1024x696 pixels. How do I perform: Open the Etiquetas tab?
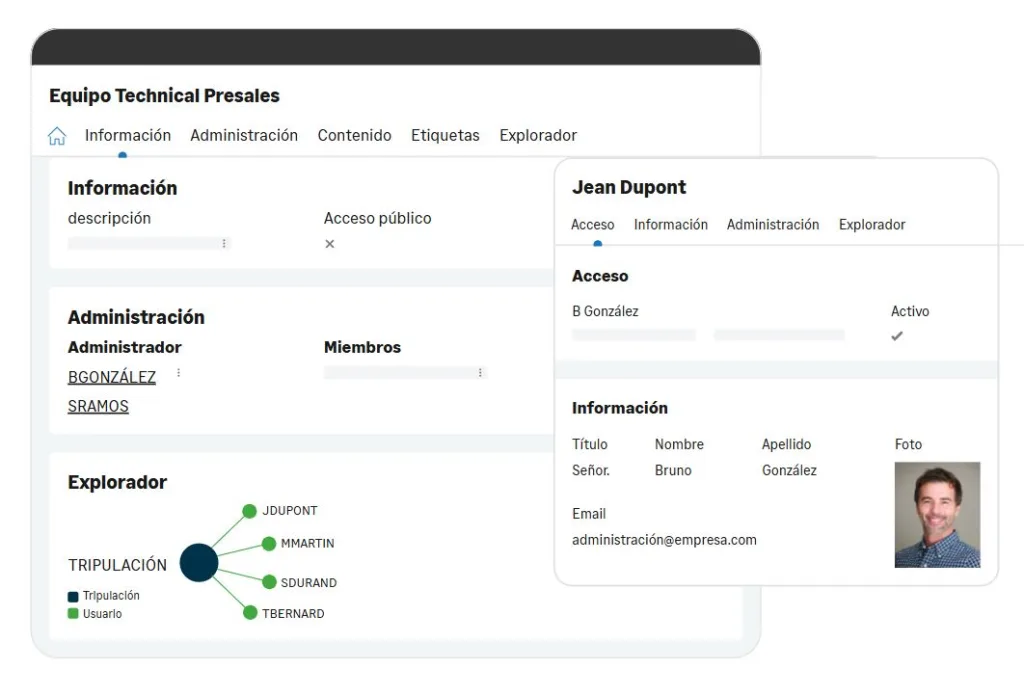[445, 135]
